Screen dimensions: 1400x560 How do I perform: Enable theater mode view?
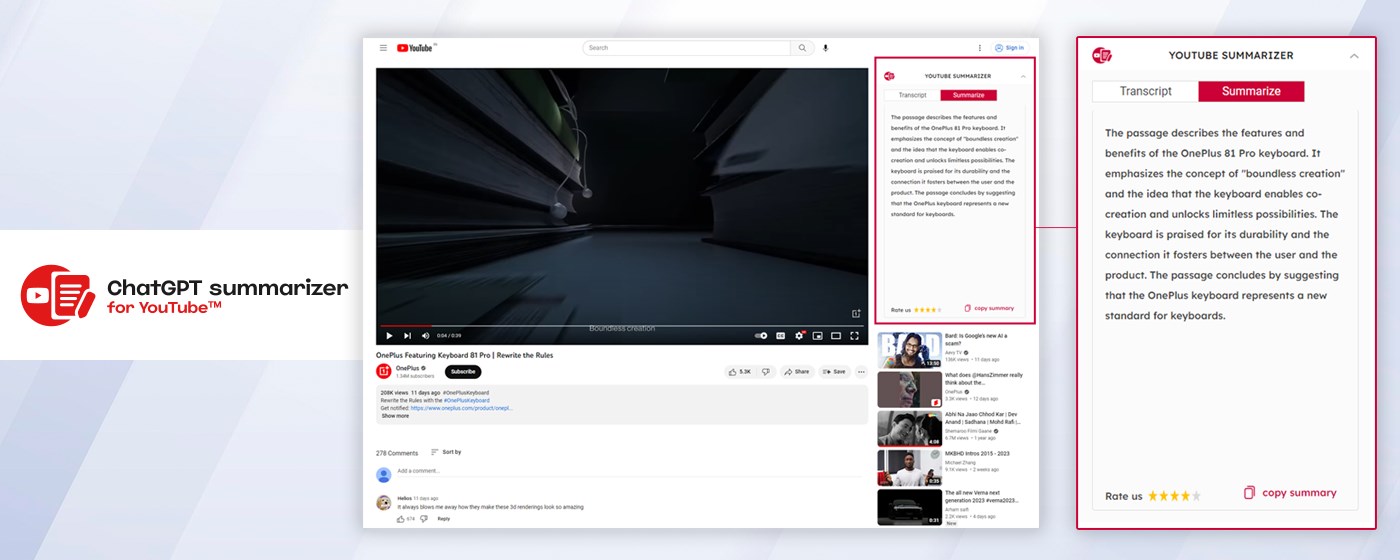836,336
